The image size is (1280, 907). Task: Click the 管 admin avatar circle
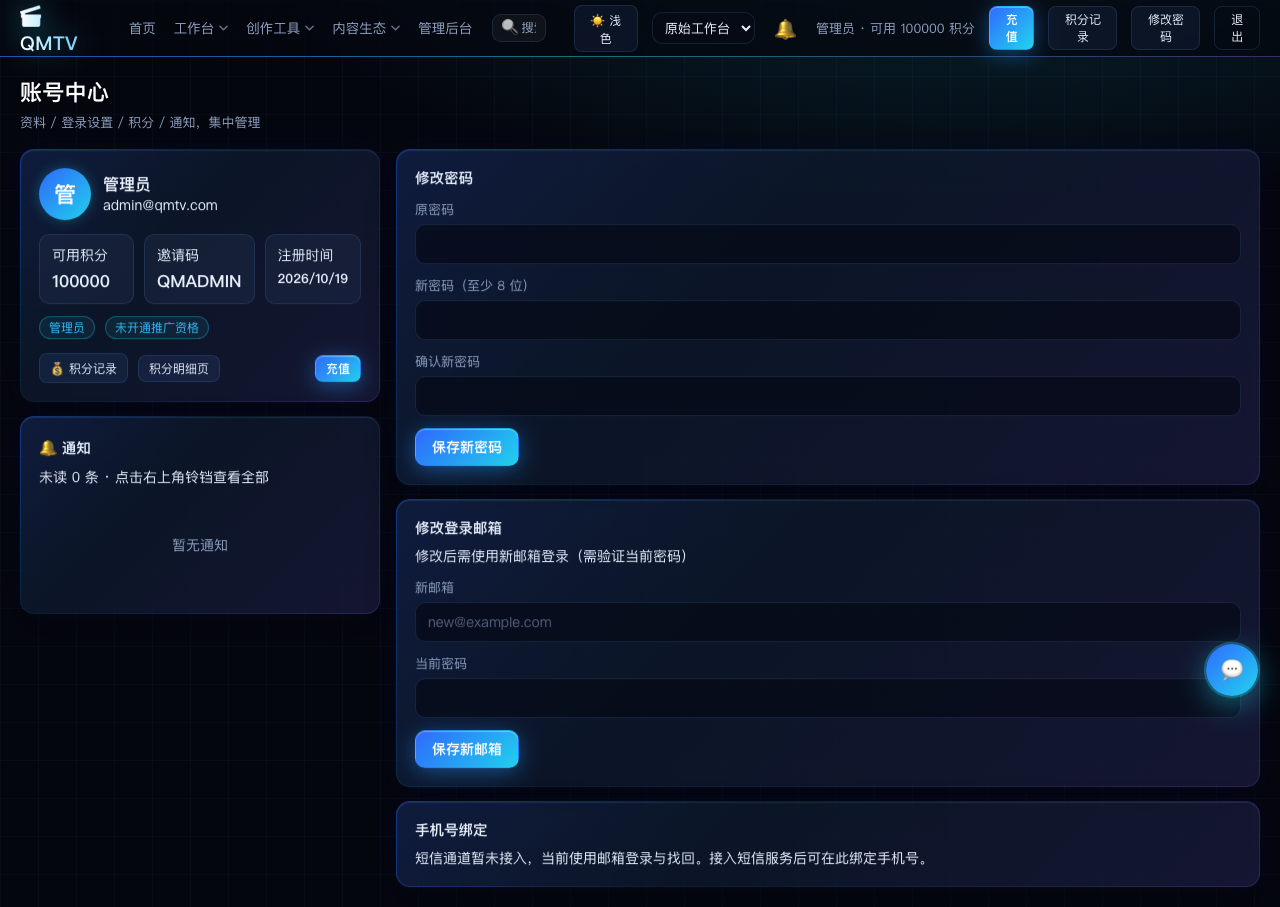pos(65,194)
